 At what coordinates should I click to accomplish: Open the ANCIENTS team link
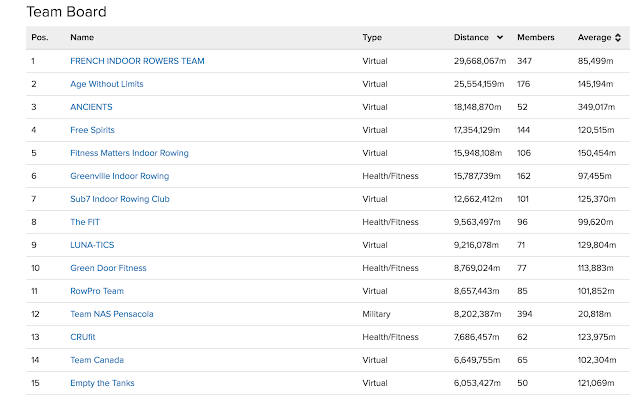click(91, 107)
